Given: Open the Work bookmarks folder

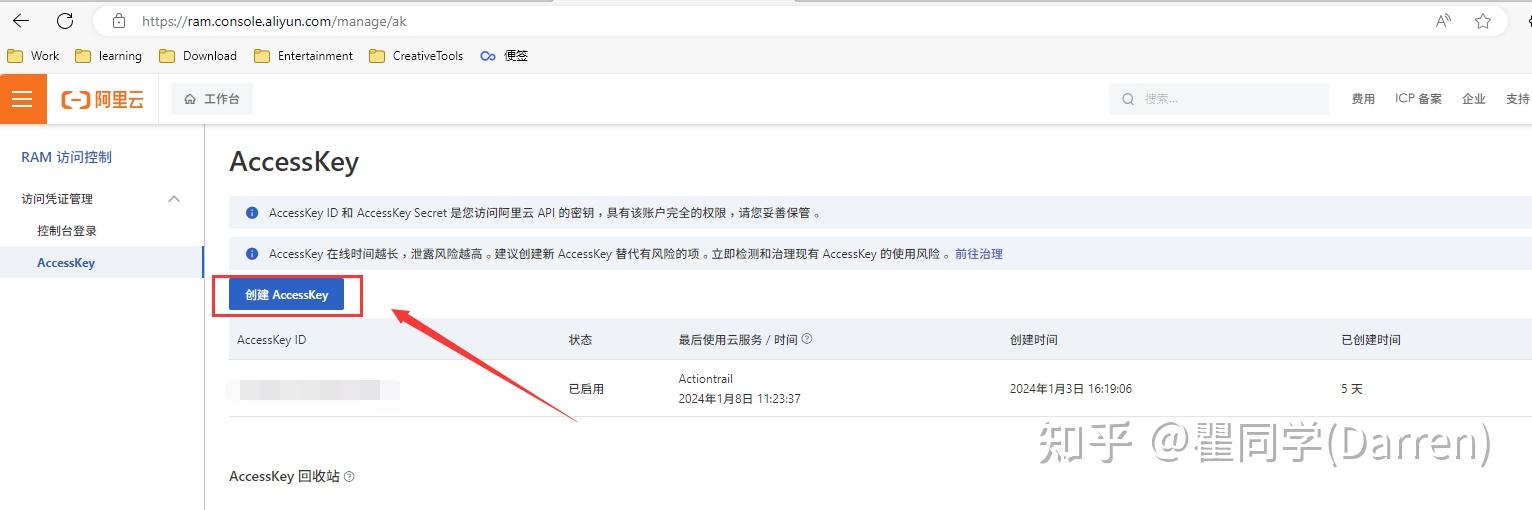Looking at the screenshot, I should pyautogui.click(x=33, y=56).
